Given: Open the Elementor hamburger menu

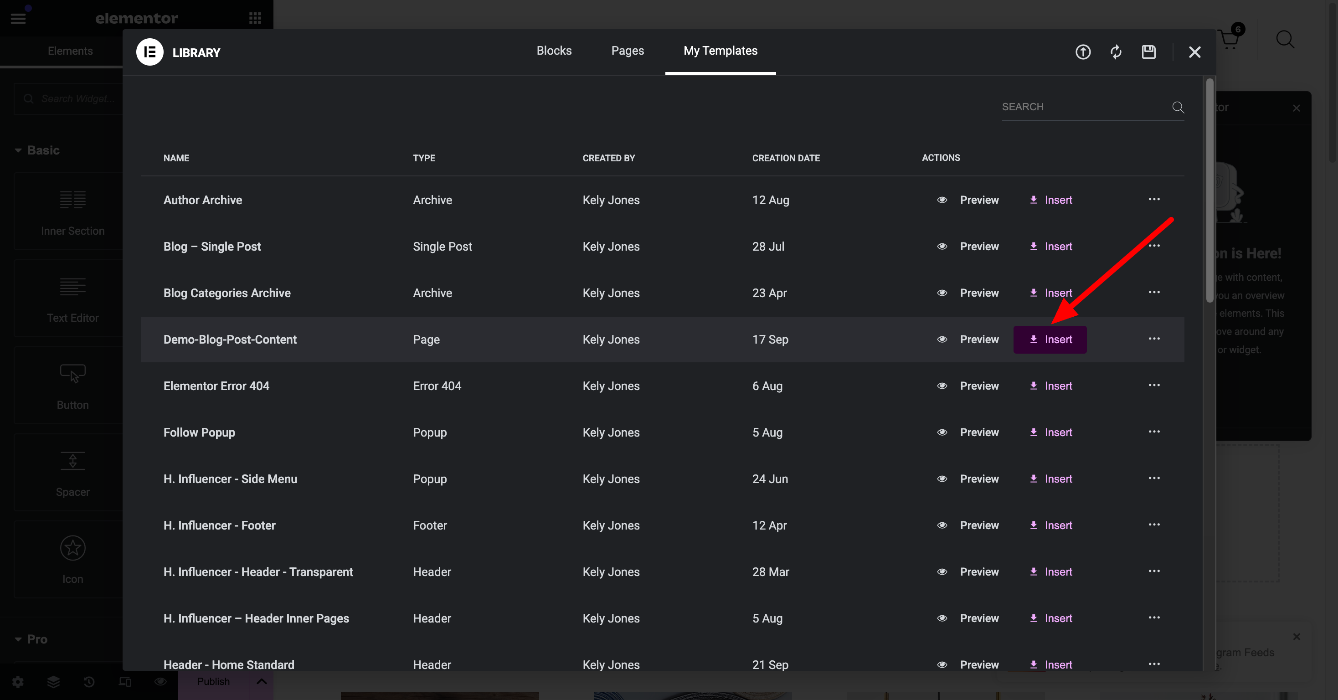Looking at the screenshot, I should 18,18.
